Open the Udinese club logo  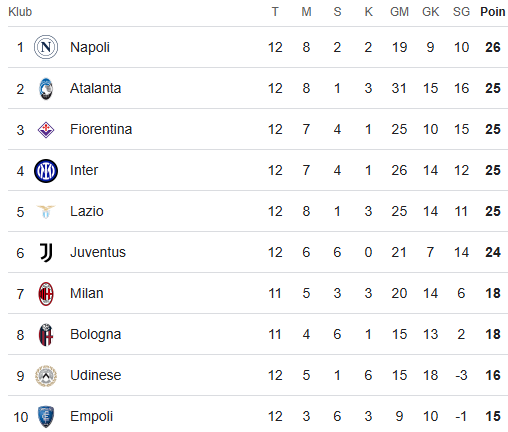(46, 376)
